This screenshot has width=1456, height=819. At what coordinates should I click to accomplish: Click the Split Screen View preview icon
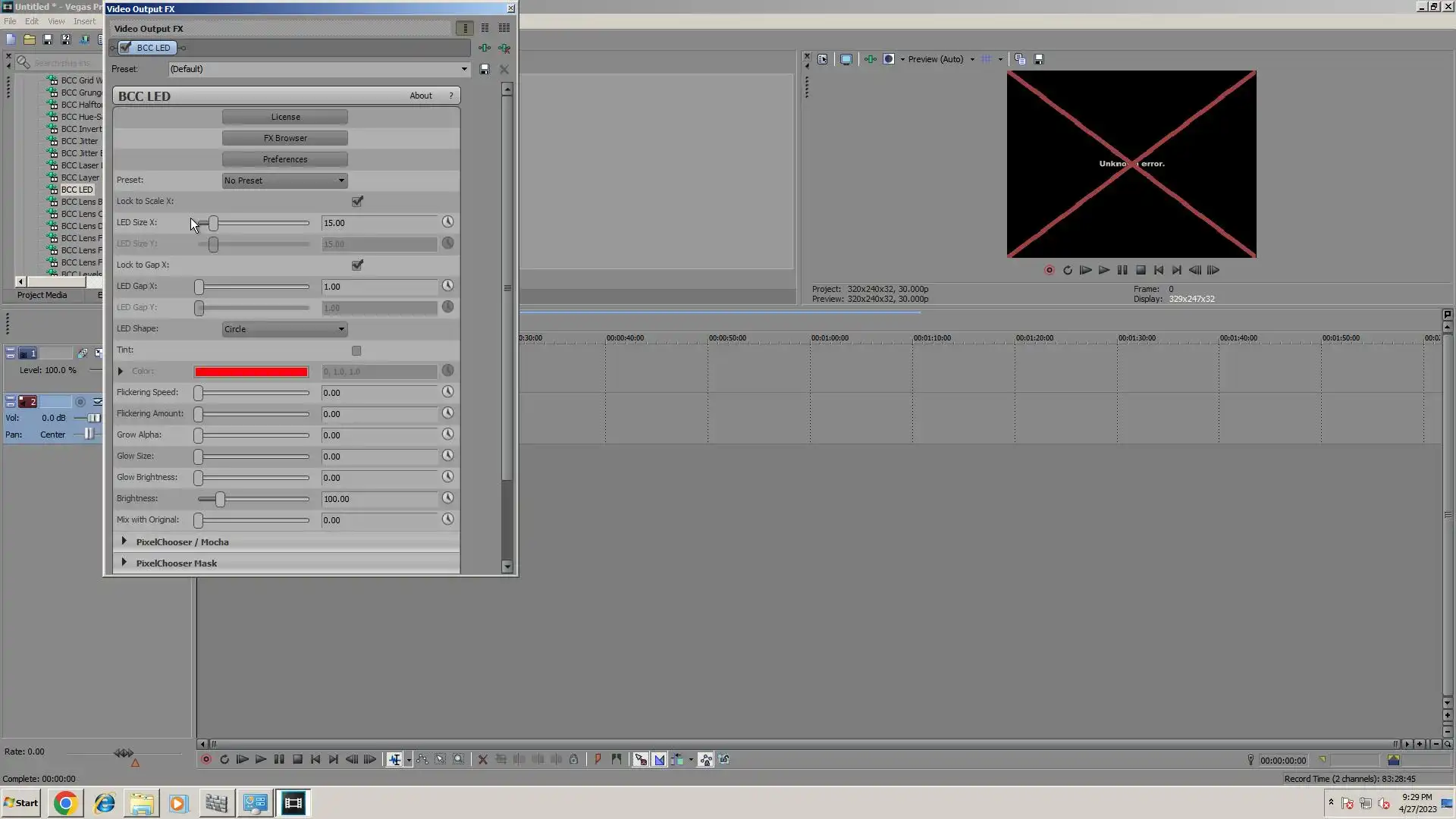(889, 59)
